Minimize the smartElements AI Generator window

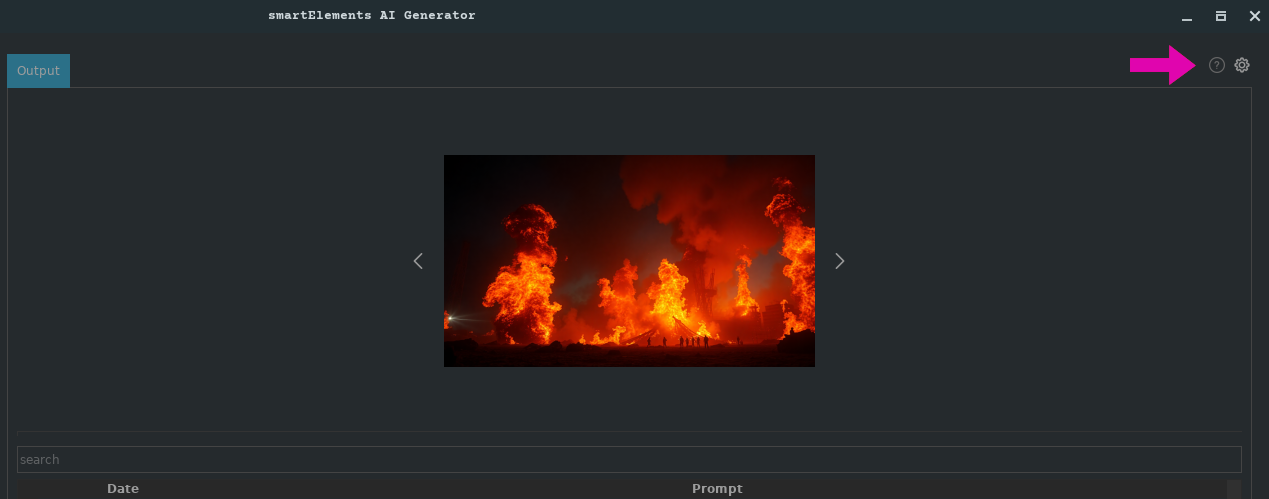(x=1187, y=16)
